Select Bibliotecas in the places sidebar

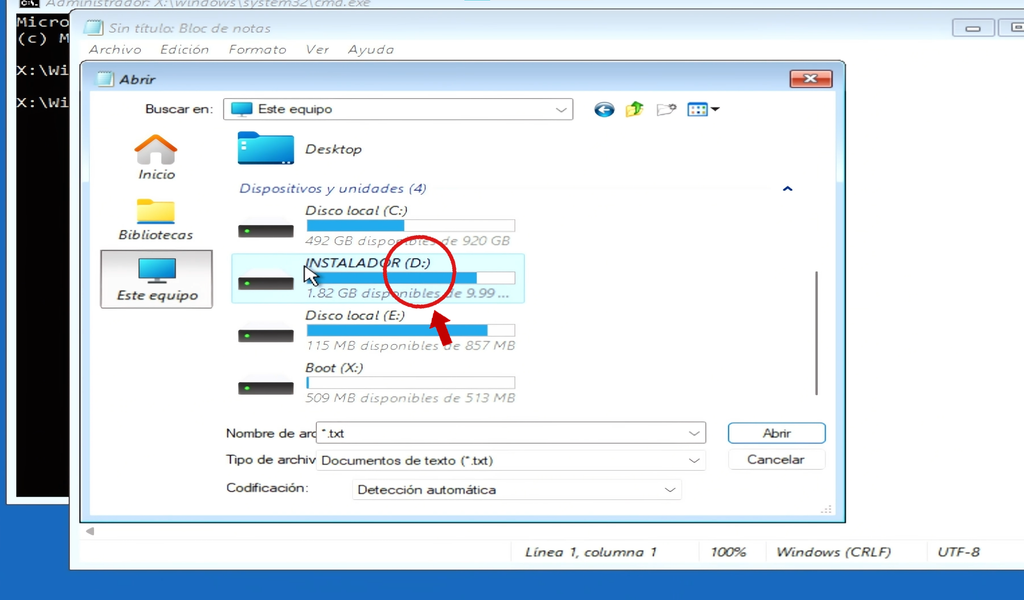pos(155,220)
